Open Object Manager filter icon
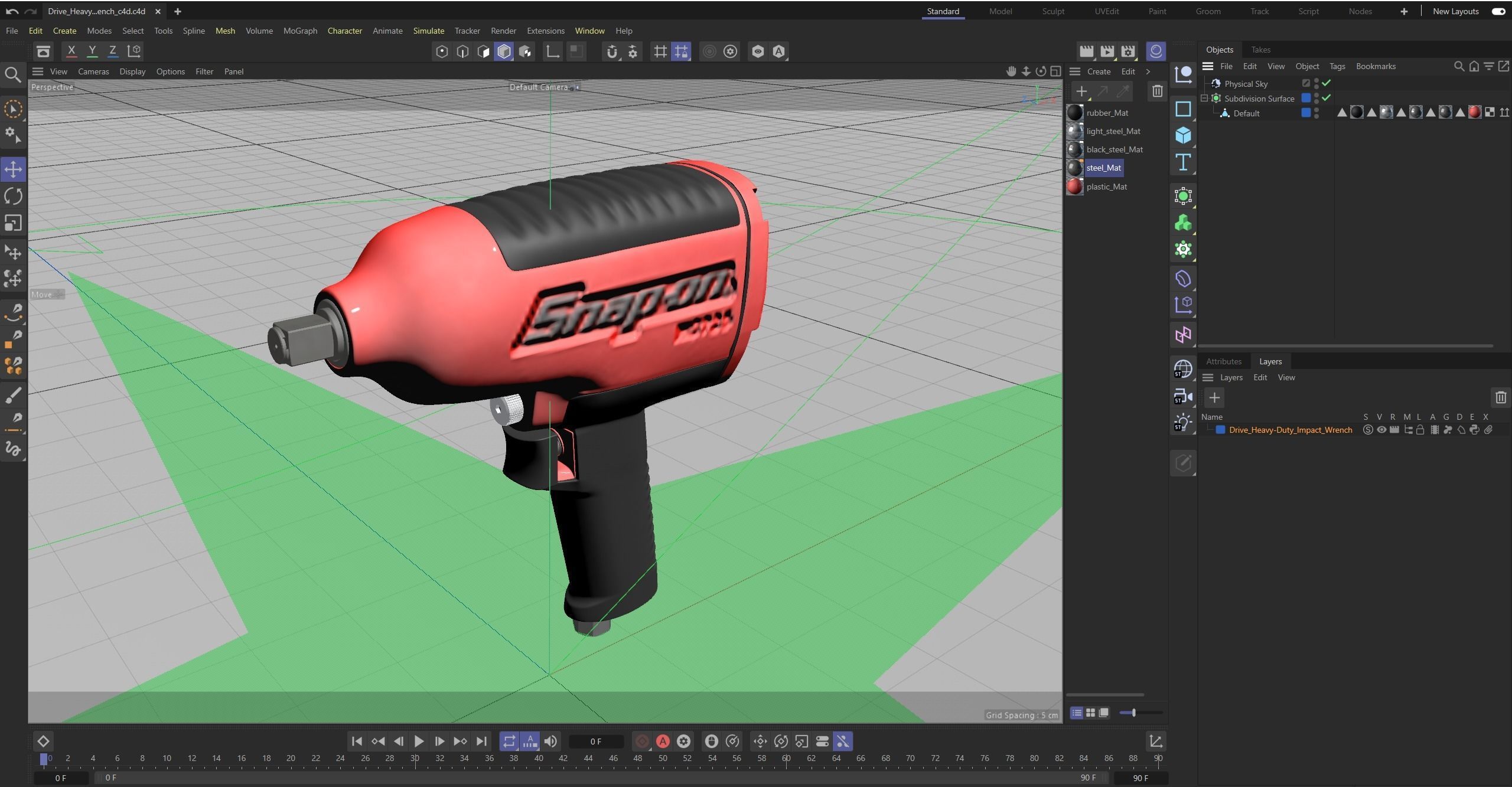 click(1489, 66)
